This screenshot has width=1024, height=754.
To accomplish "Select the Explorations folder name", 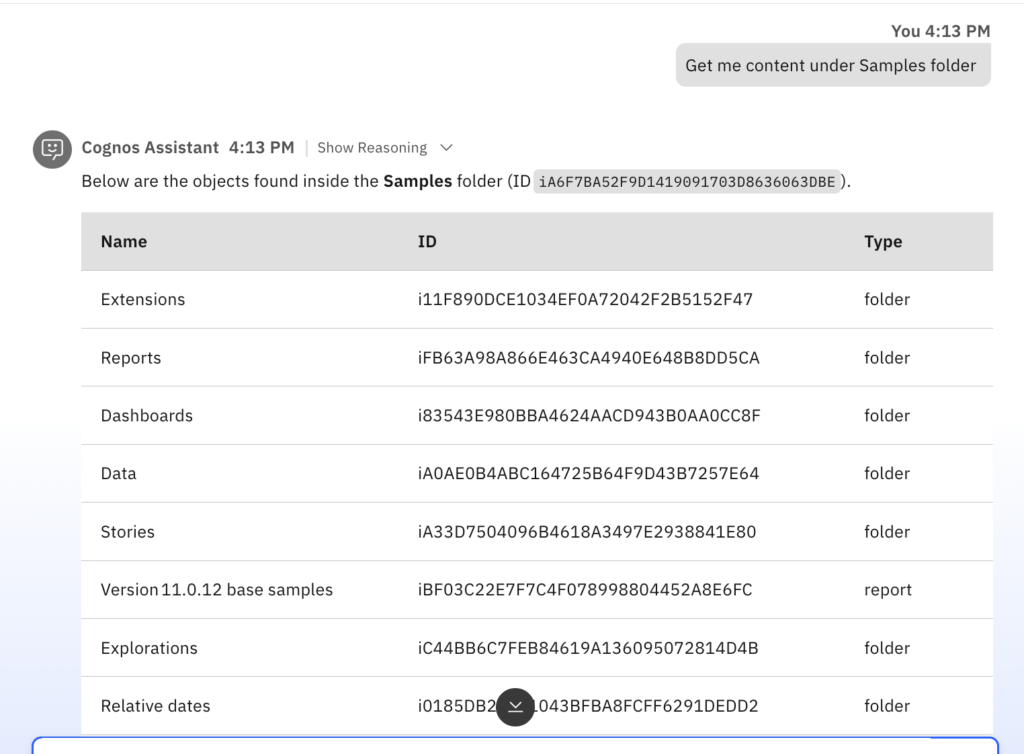I will click(149, 648).
